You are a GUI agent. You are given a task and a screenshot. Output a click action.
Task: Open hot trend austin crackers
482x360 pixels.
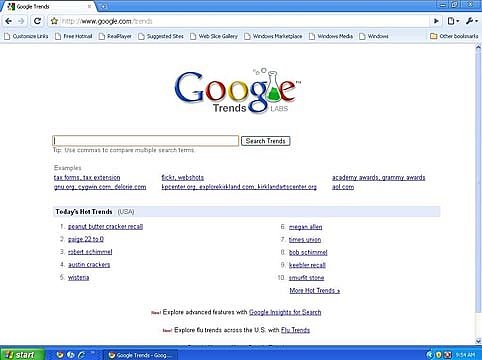coord(89,265)
